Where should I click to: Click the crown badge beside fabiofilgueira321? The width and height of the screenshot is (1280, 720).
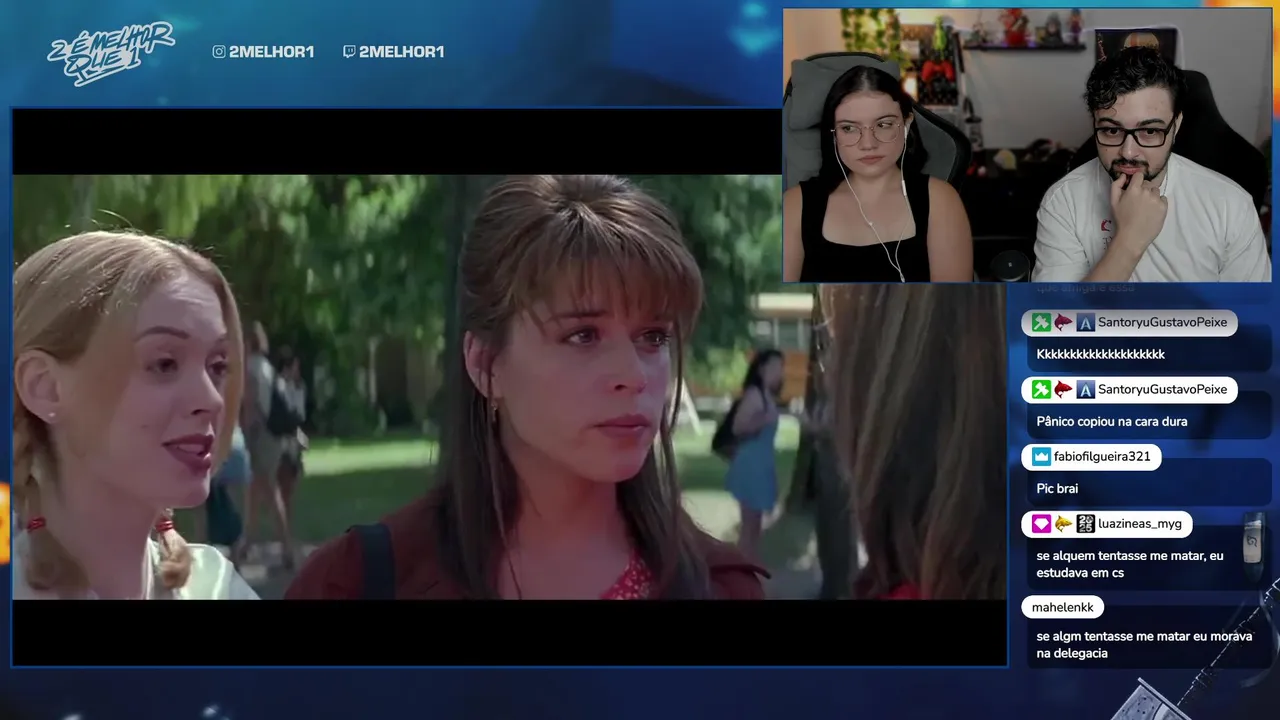coord(1041,456)
